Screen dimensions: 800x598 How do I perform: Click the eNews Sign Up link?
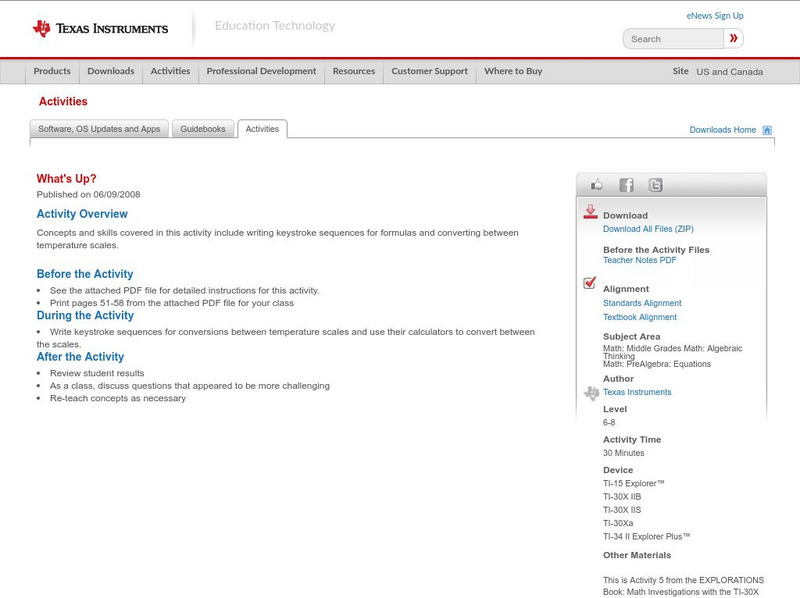coord(715,16)
